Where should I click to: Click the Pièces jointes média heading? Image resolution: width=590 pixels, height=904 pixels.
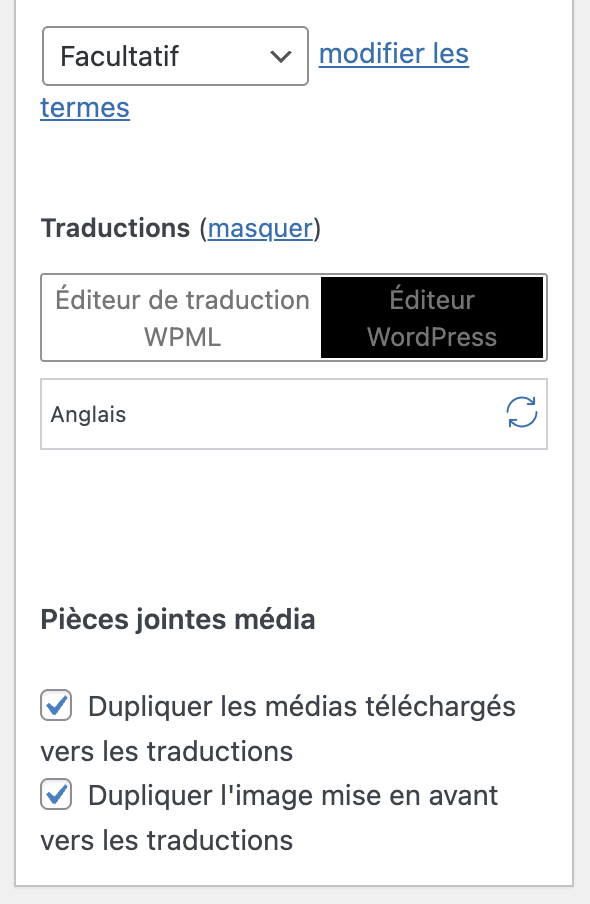click(x=178, y=620)
